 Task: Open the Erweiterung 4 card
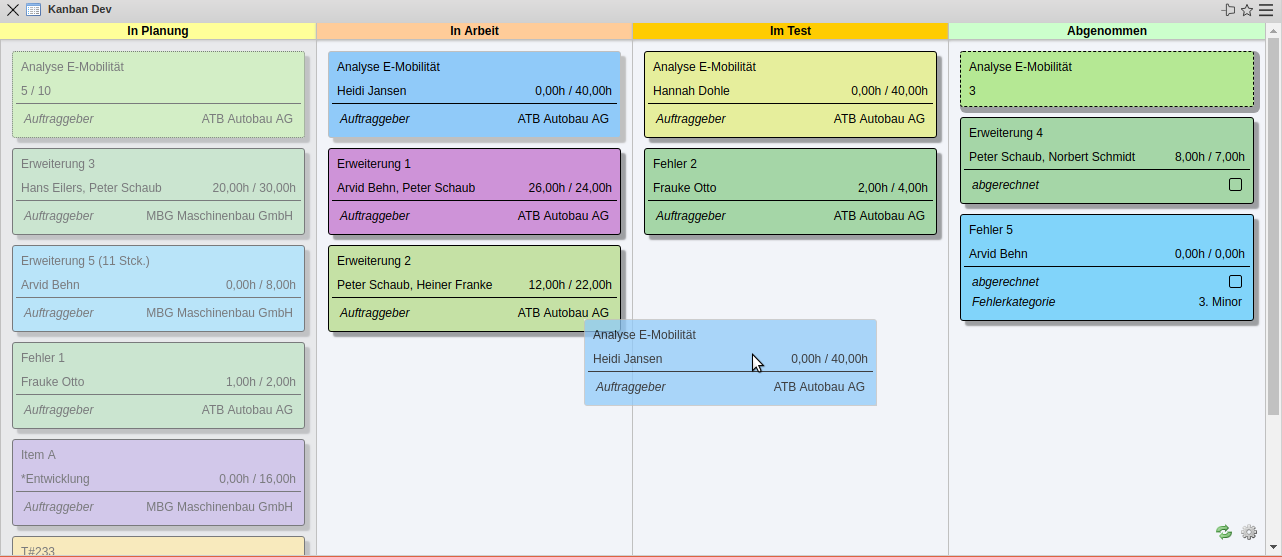[x=1107, y=161]
